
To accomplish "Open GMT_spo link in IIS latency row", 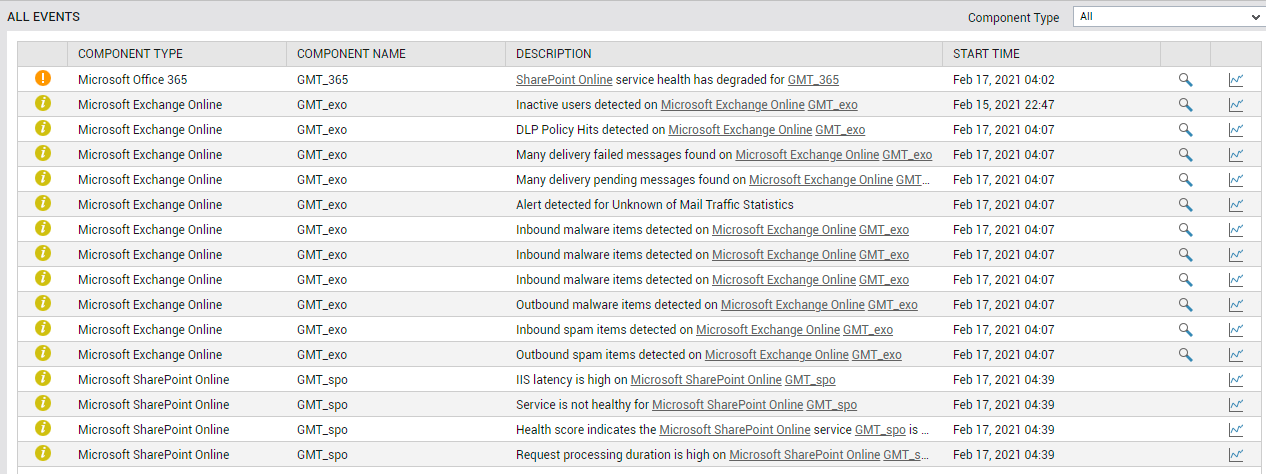I will [810, 380].
